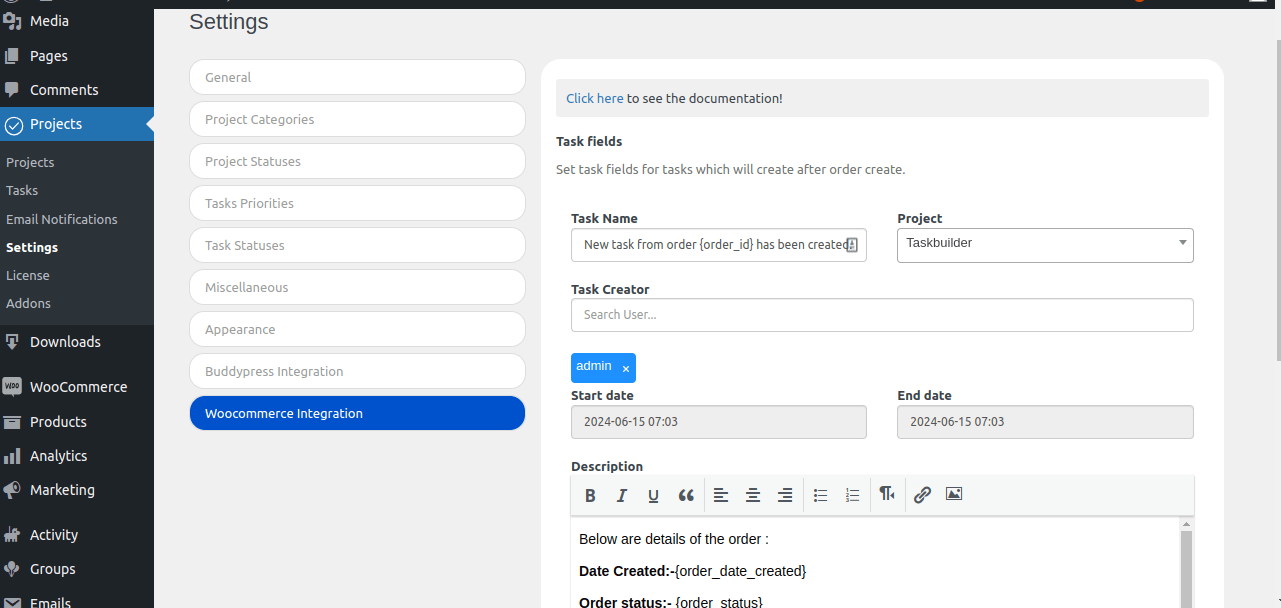Align description text to the right
1281x608 pixels.
785,495
